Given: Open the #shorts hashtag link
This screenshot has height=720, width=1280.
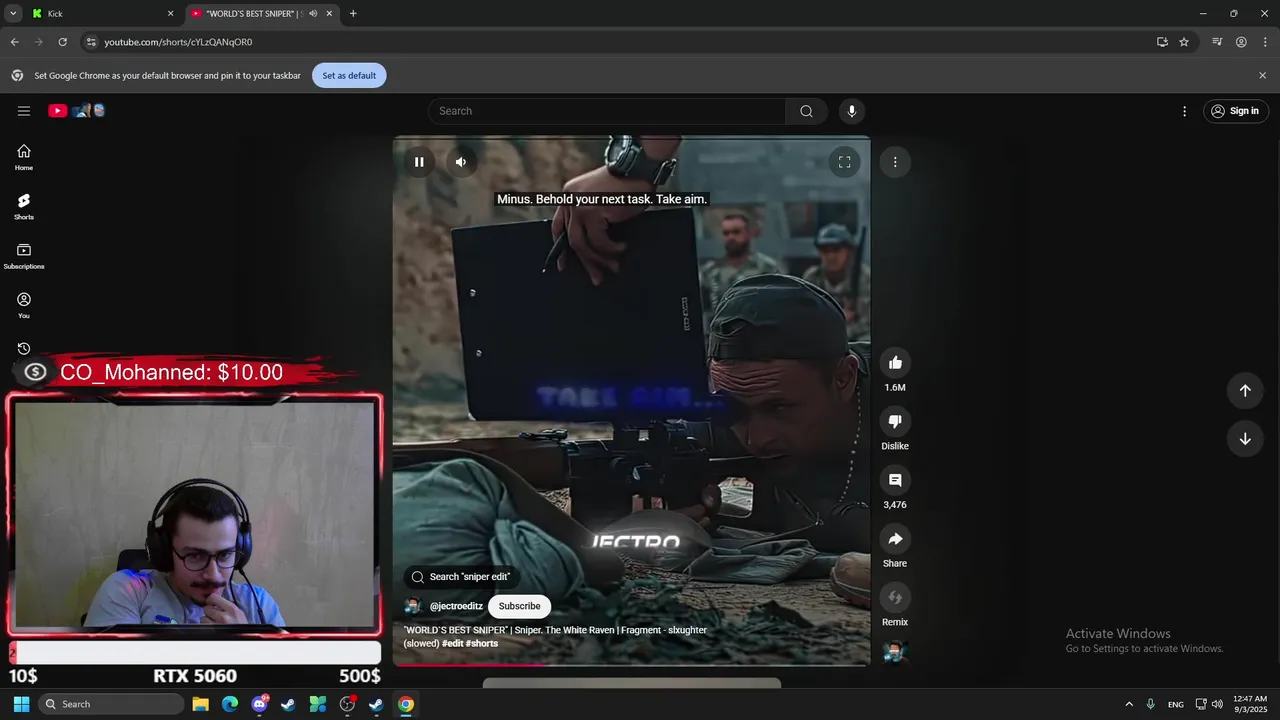Looking at the screenshot, I should (482, 643).
